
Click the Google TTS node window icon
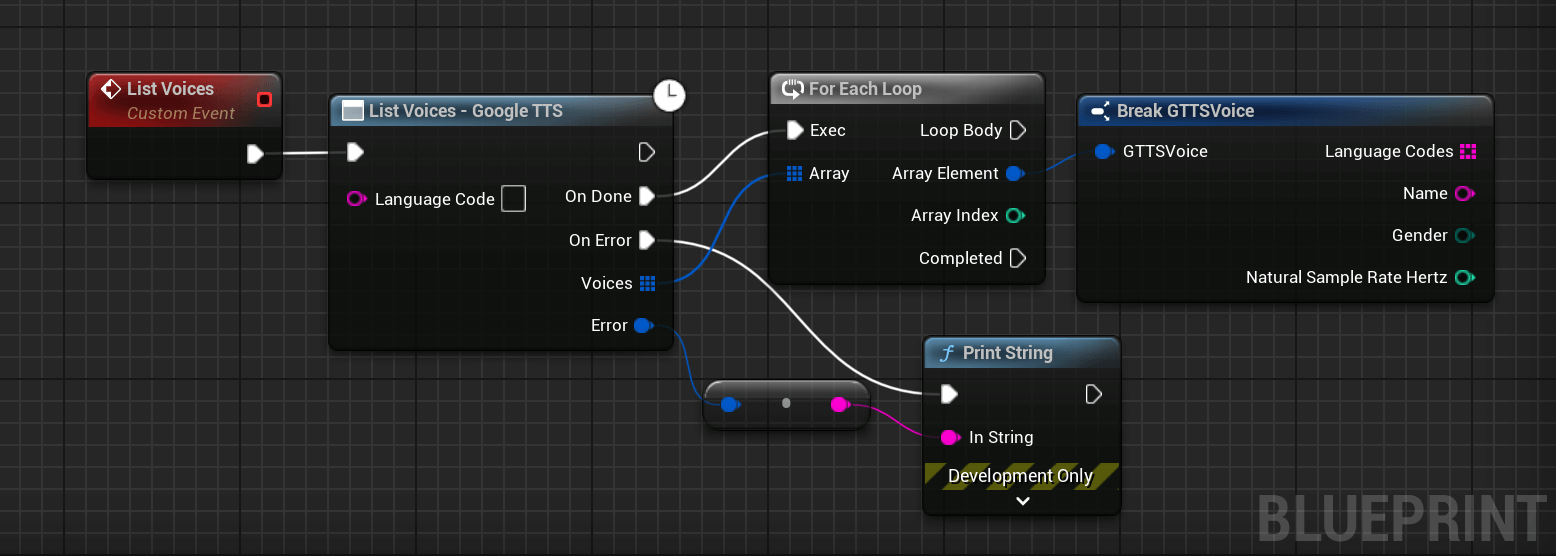[352, 111]
